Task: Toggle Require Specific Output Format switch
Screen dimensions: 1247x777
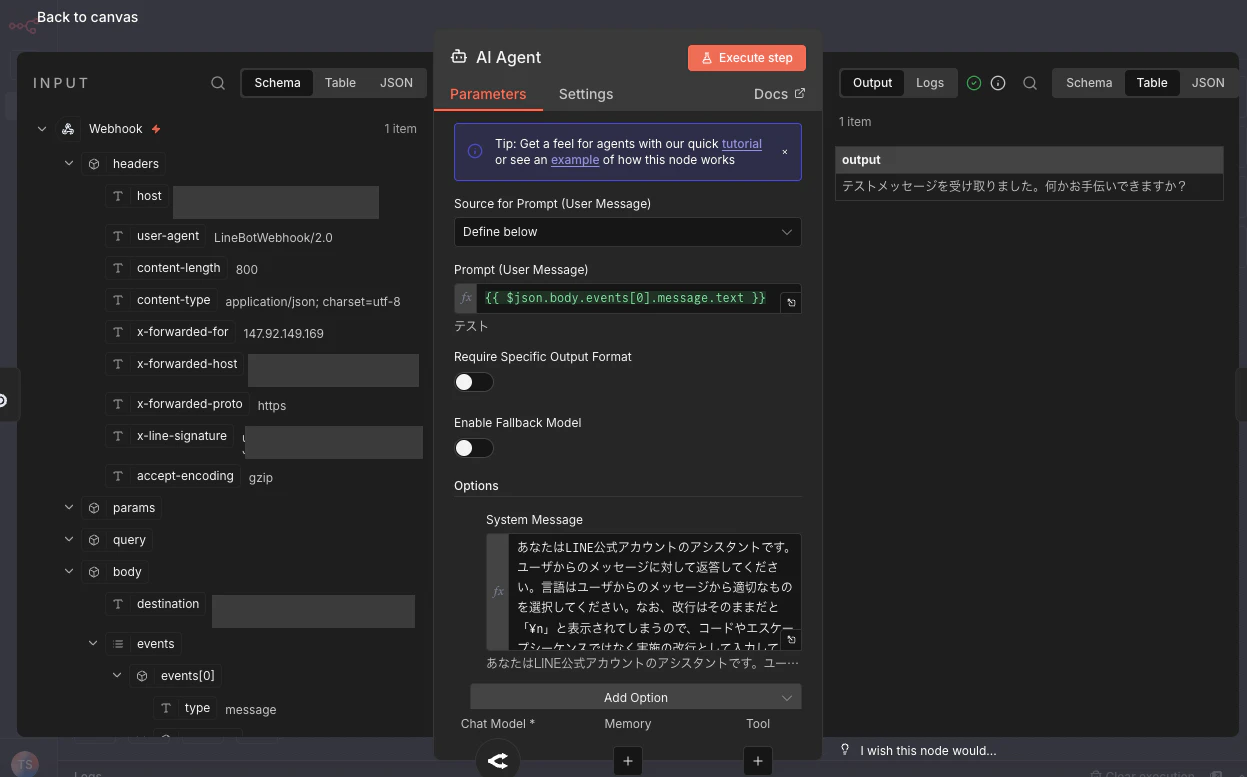Action: [x=473, y=382]
